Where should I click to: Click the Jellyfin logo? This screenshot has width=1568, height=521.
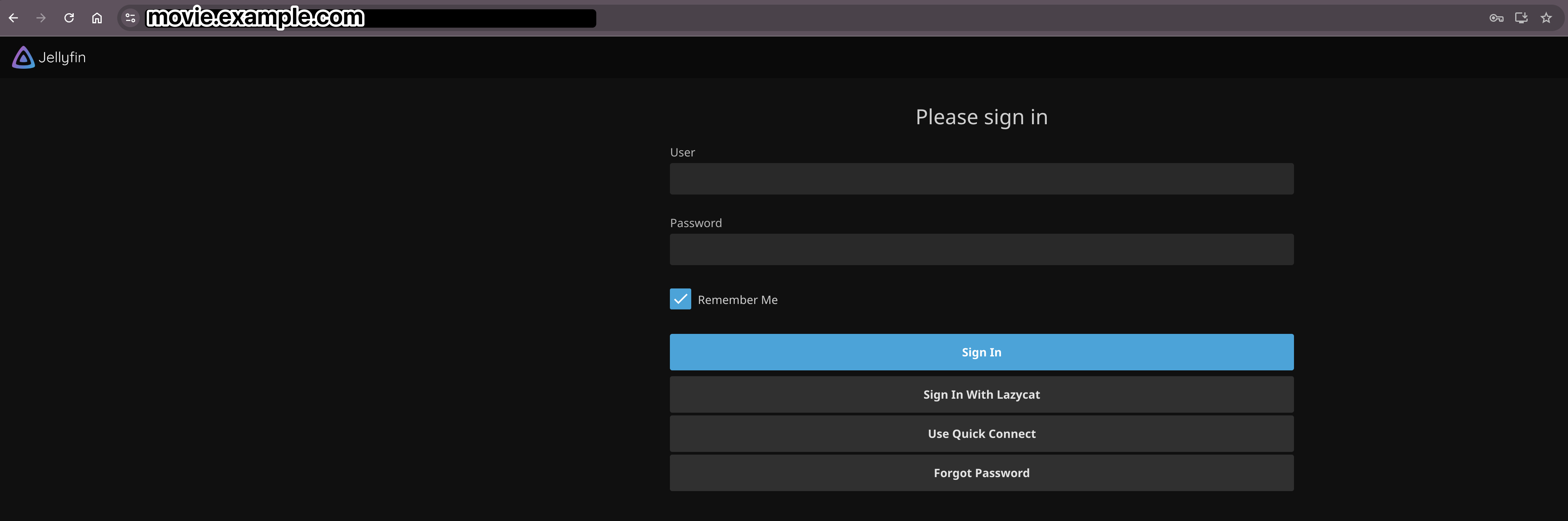(49, 57)
